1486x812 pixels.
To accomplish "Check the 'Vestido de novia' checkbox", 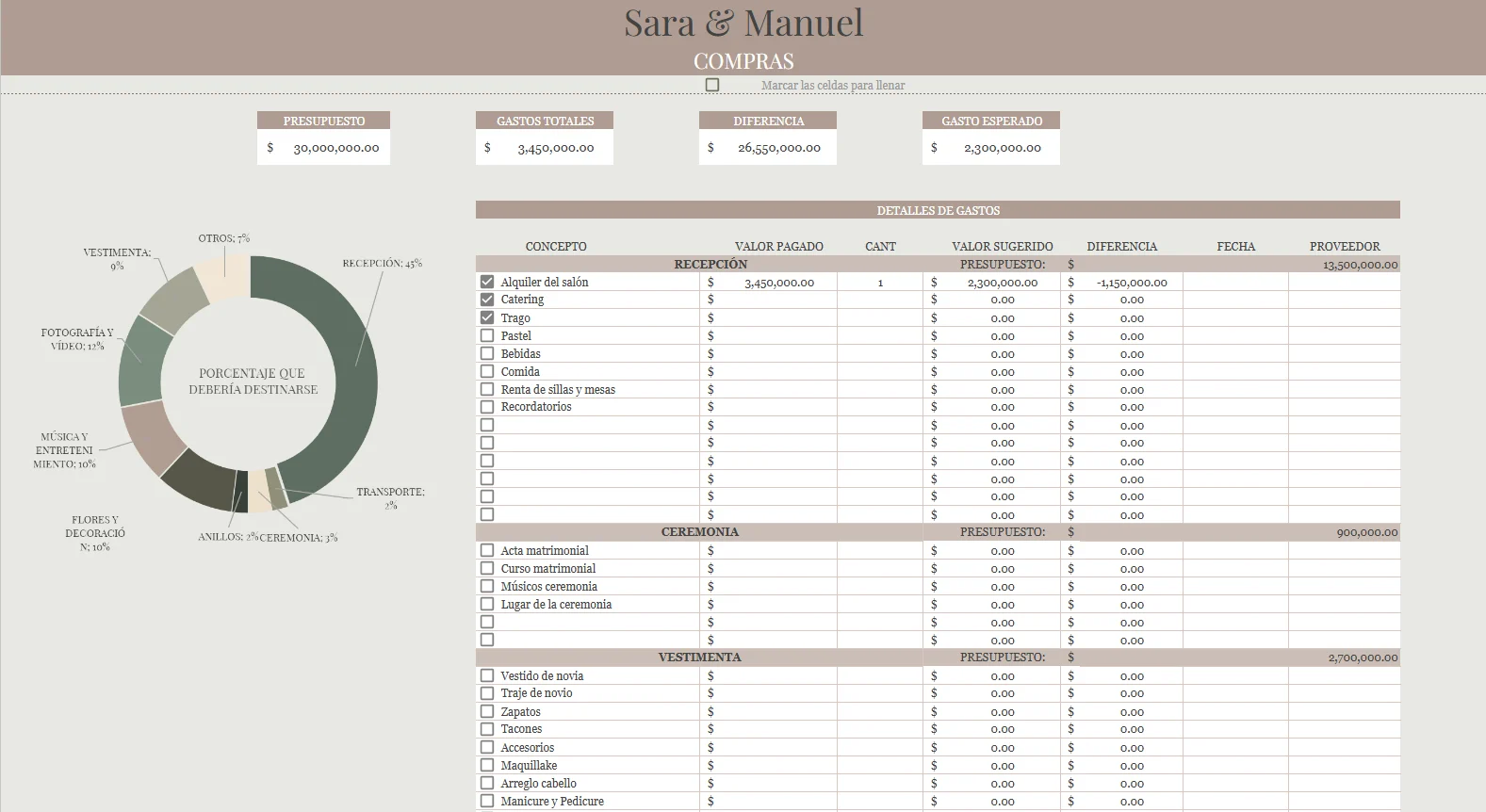I will click(x=487, y=675).
